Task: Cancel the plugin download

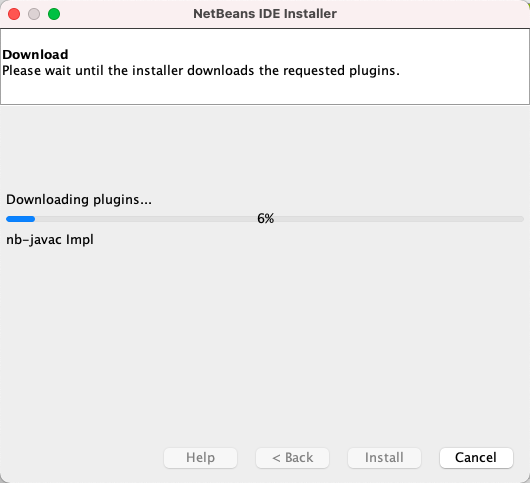Action: [476, 458]
